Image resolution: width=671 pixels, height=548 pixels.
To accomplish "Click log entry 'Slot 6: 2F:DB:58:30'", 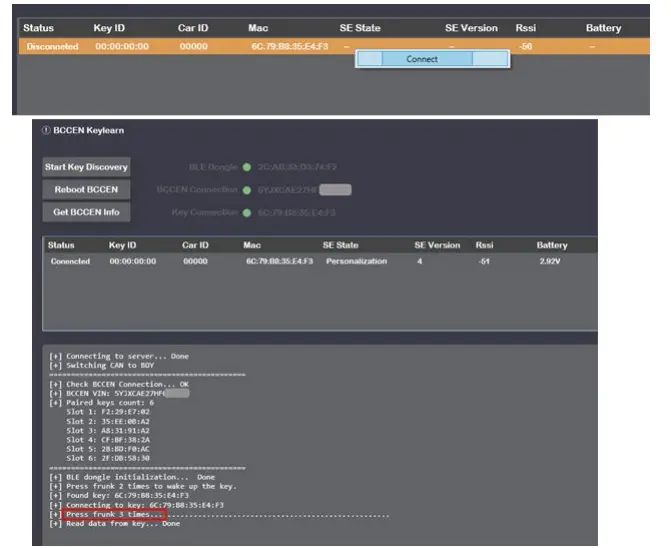I will [x=108, y=459].
